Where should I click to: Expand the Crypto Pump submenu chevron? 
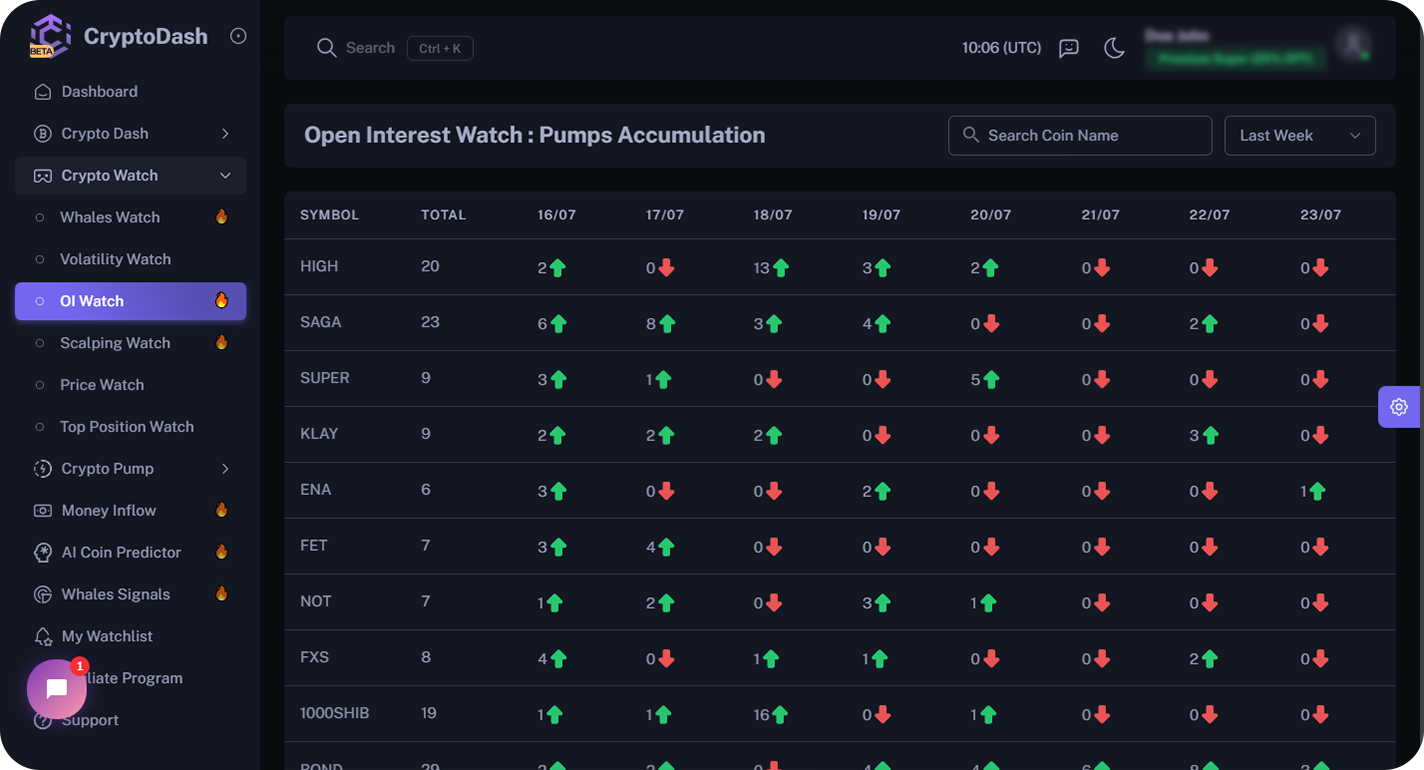225,469
